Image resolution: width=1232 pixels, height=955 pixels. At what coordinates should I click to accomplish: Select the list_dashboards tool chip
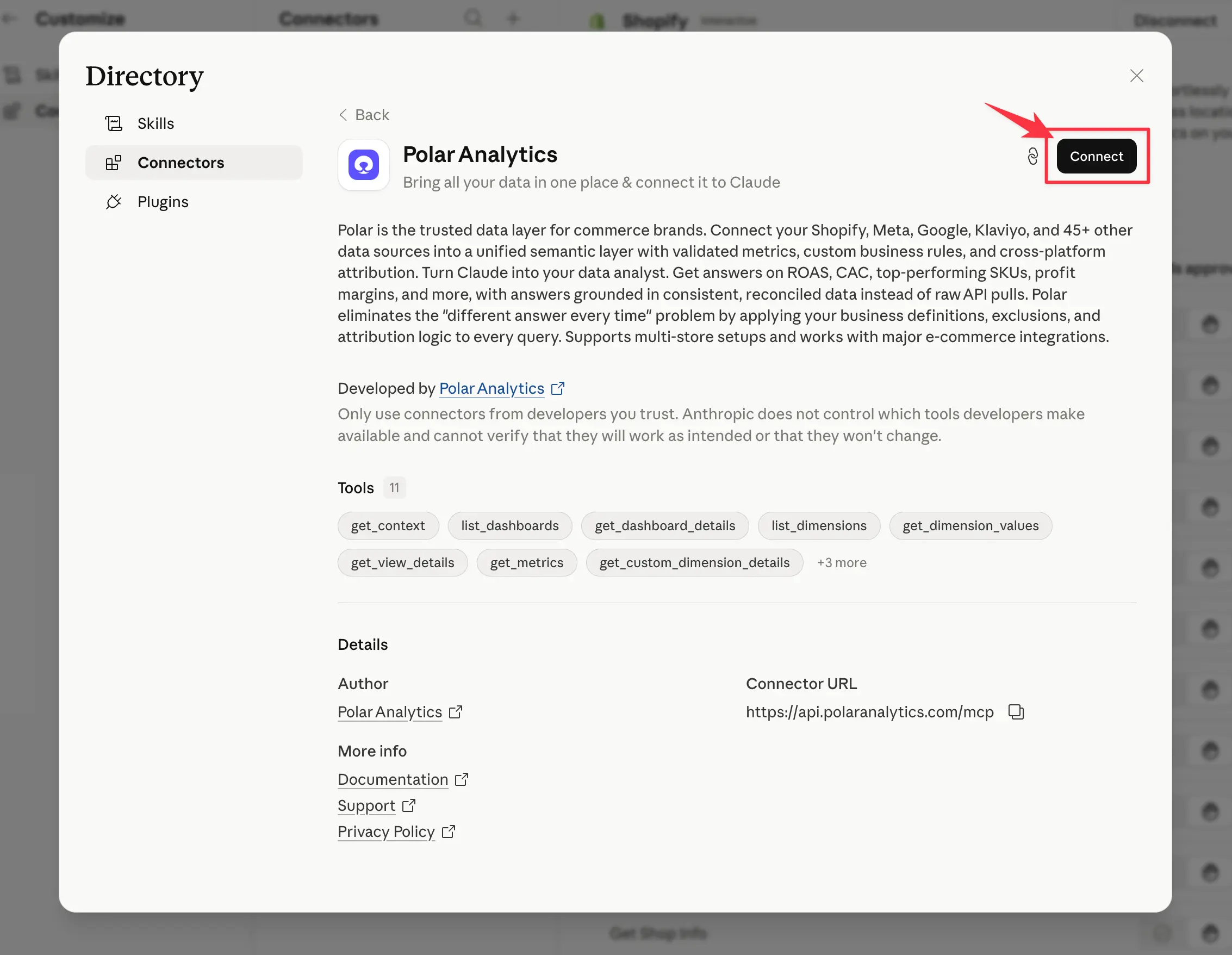point(510,526)
